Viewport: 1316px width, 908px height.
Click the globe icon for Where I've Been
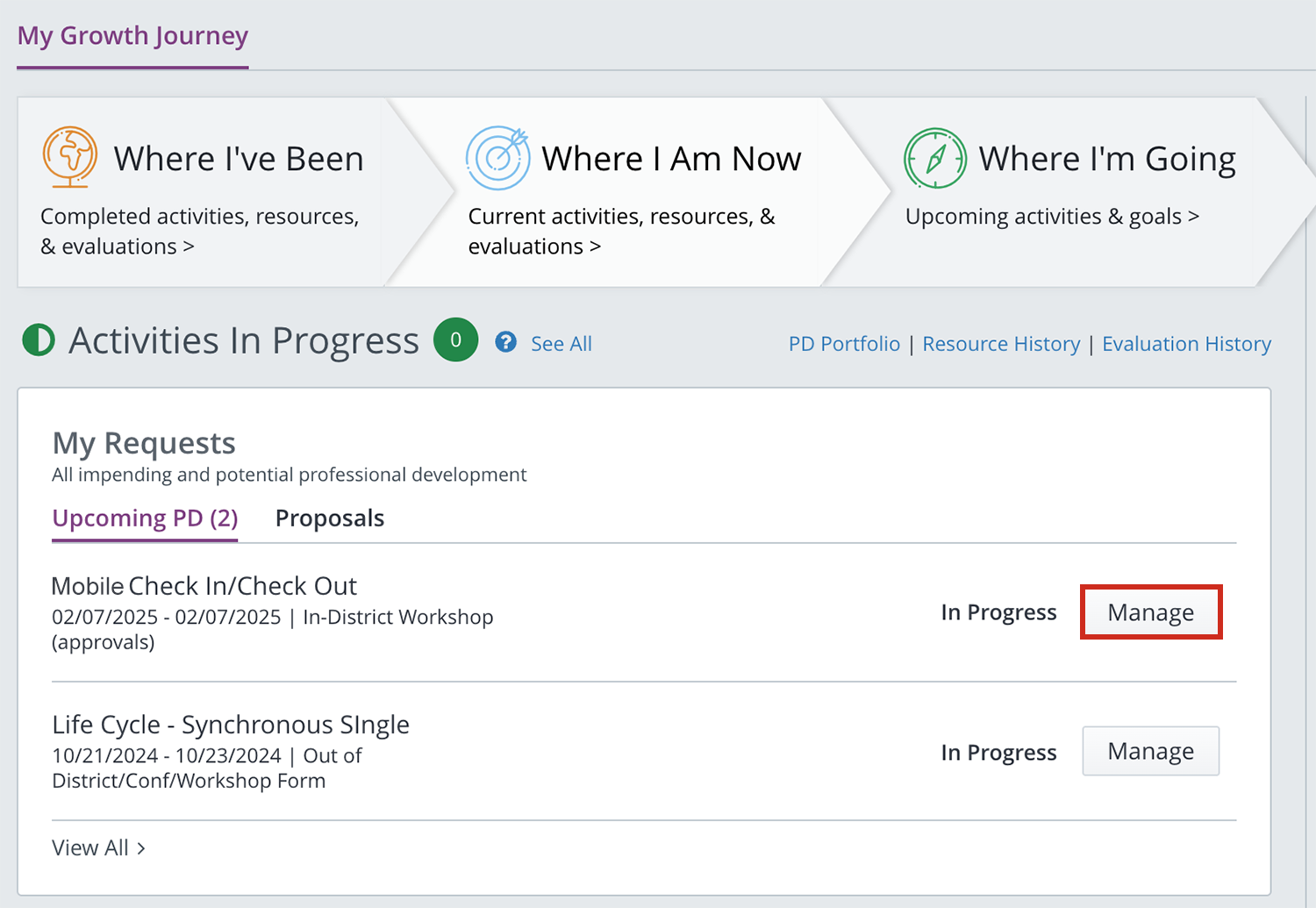(x=70, y=157)
